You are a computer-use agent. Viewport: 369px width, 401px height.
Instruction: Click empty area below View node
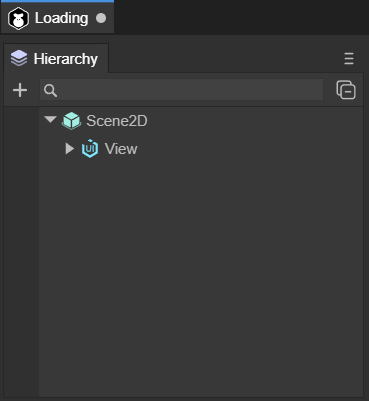201,277
